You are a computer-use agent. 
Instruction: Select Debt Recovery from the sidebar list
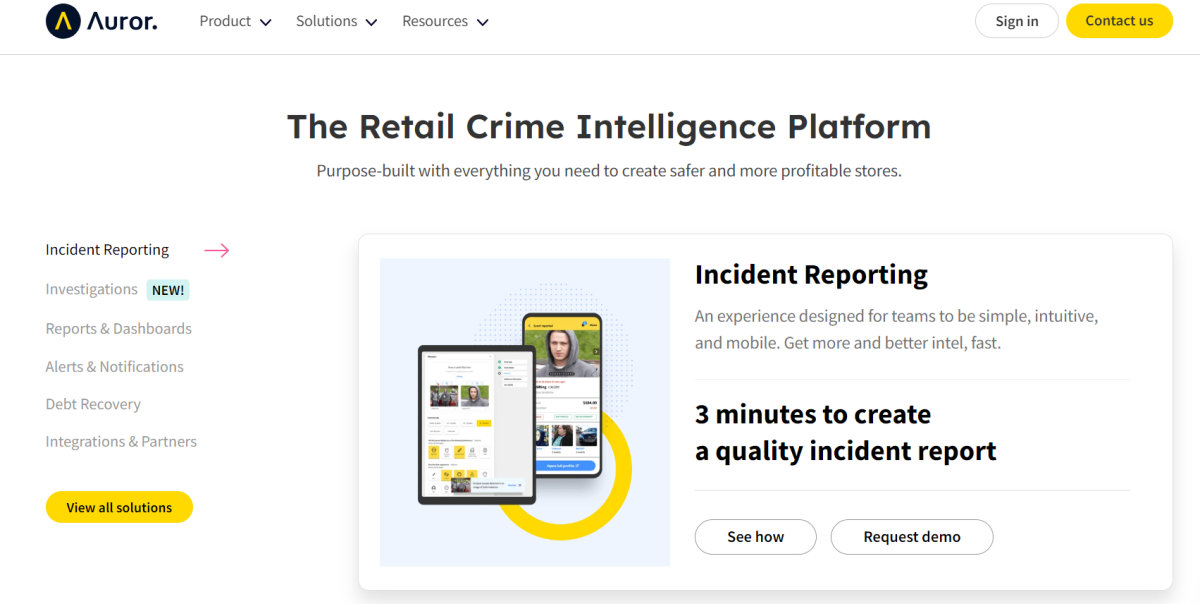click(93, 404)
